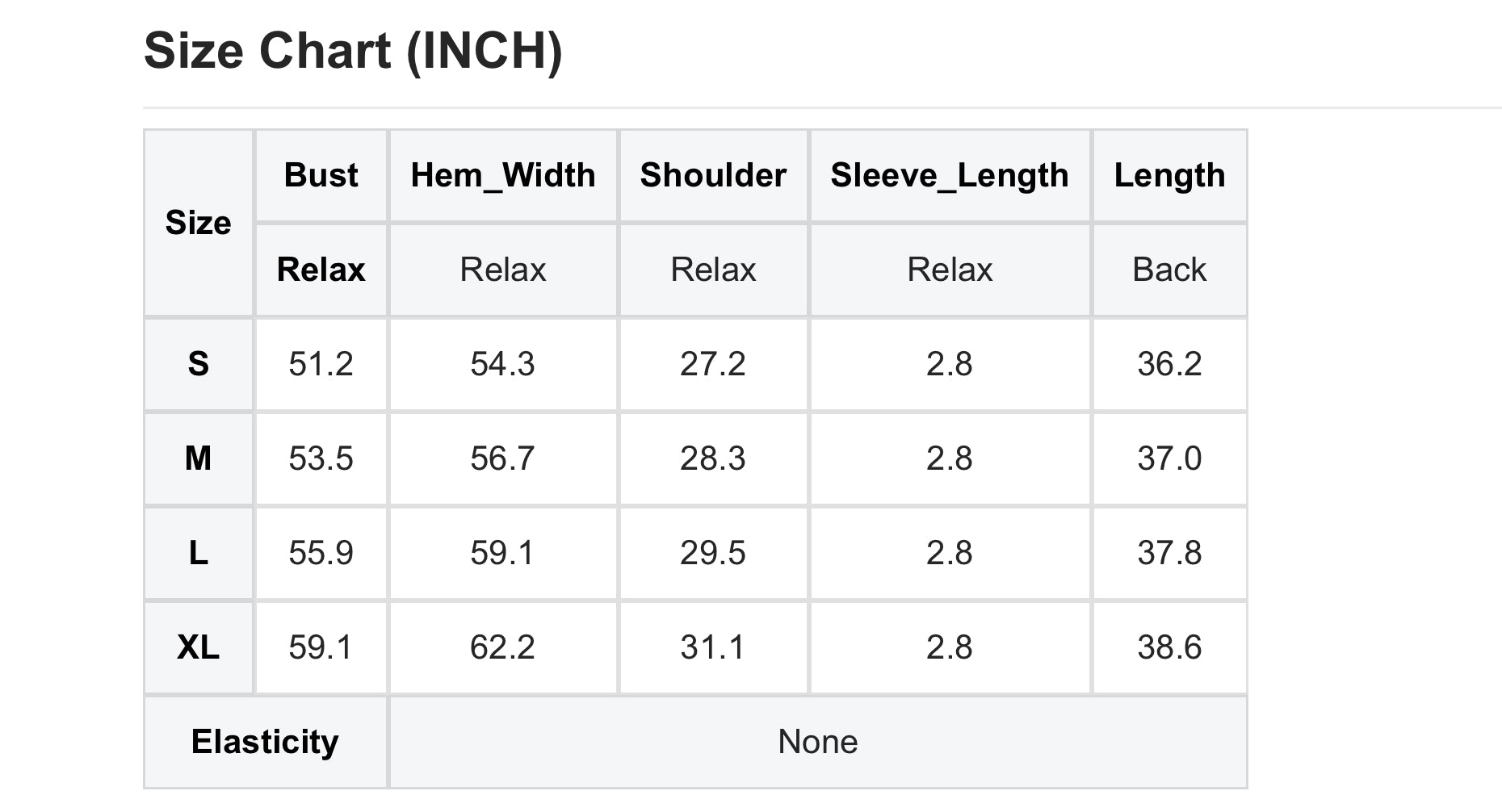Click the Sleeve_Length column header
1502x812 pixels.
(x=950, y=175)
